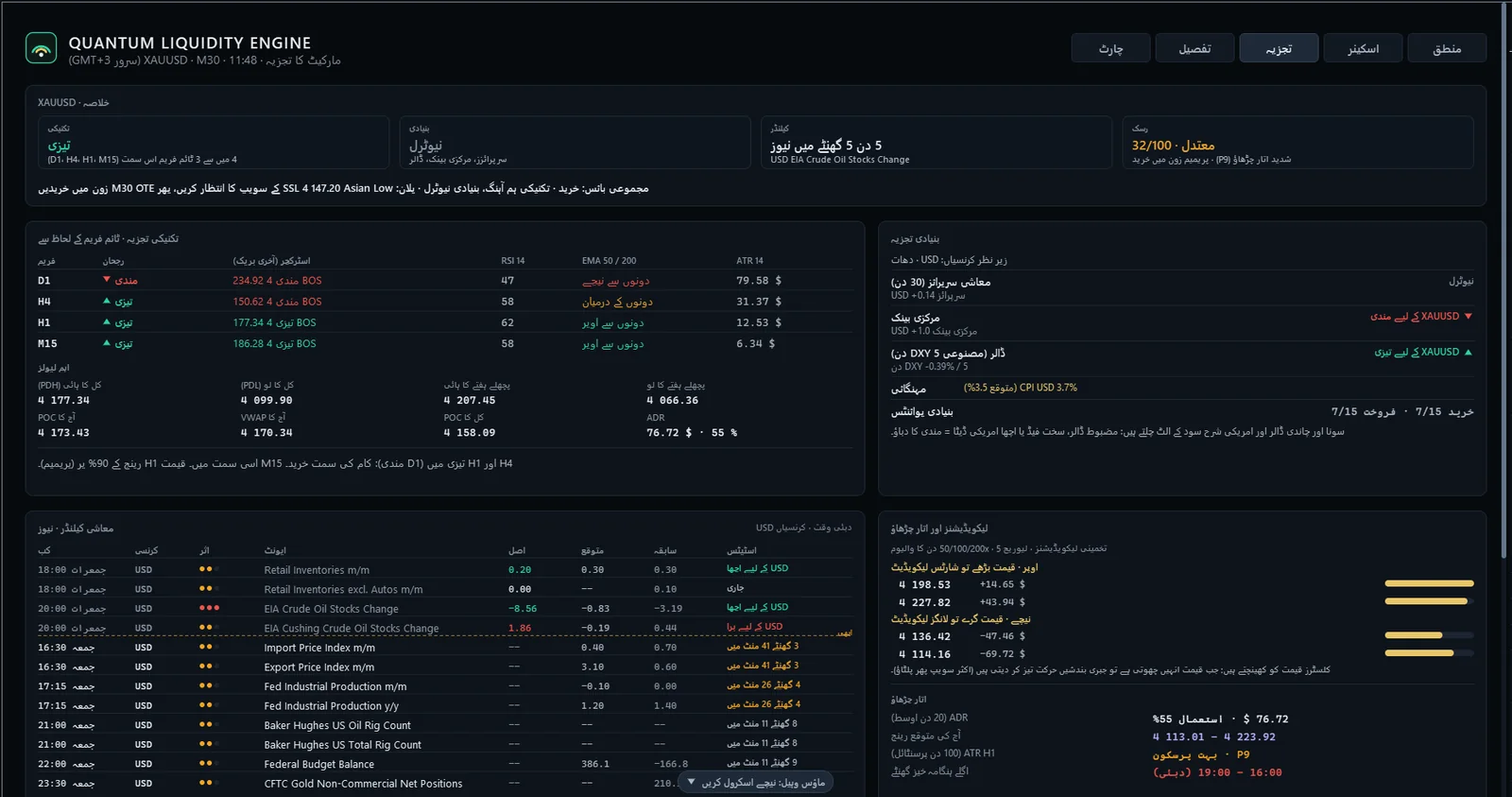Viewport: 1512px width, 797px height.
Task: Click the impact dots for Federal Budget Balance
Action: coord(209,763)
